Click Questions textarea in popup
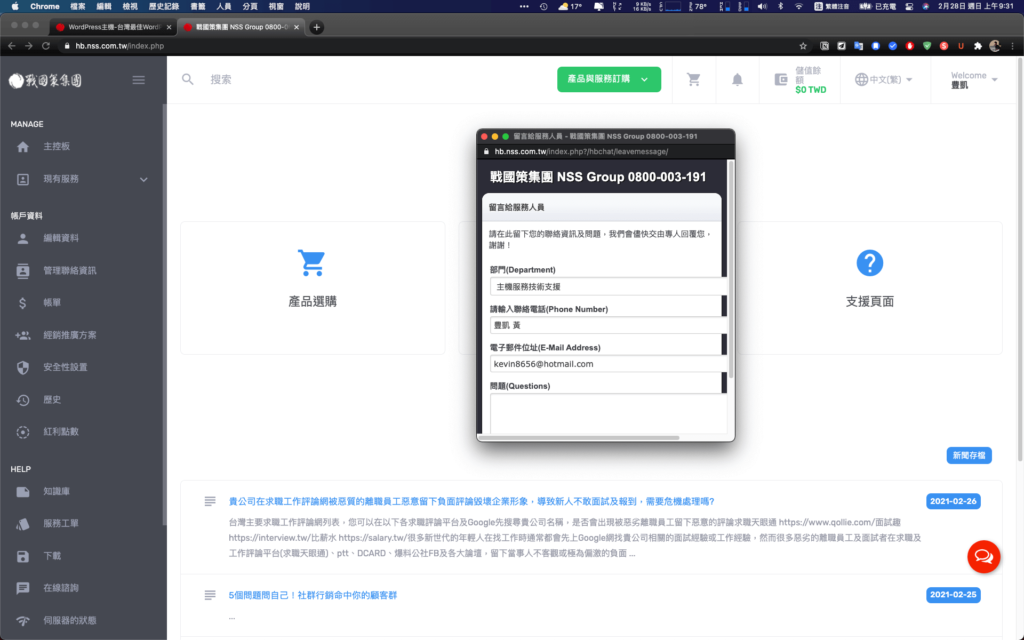1024x640 pixels. click(607, 413)
